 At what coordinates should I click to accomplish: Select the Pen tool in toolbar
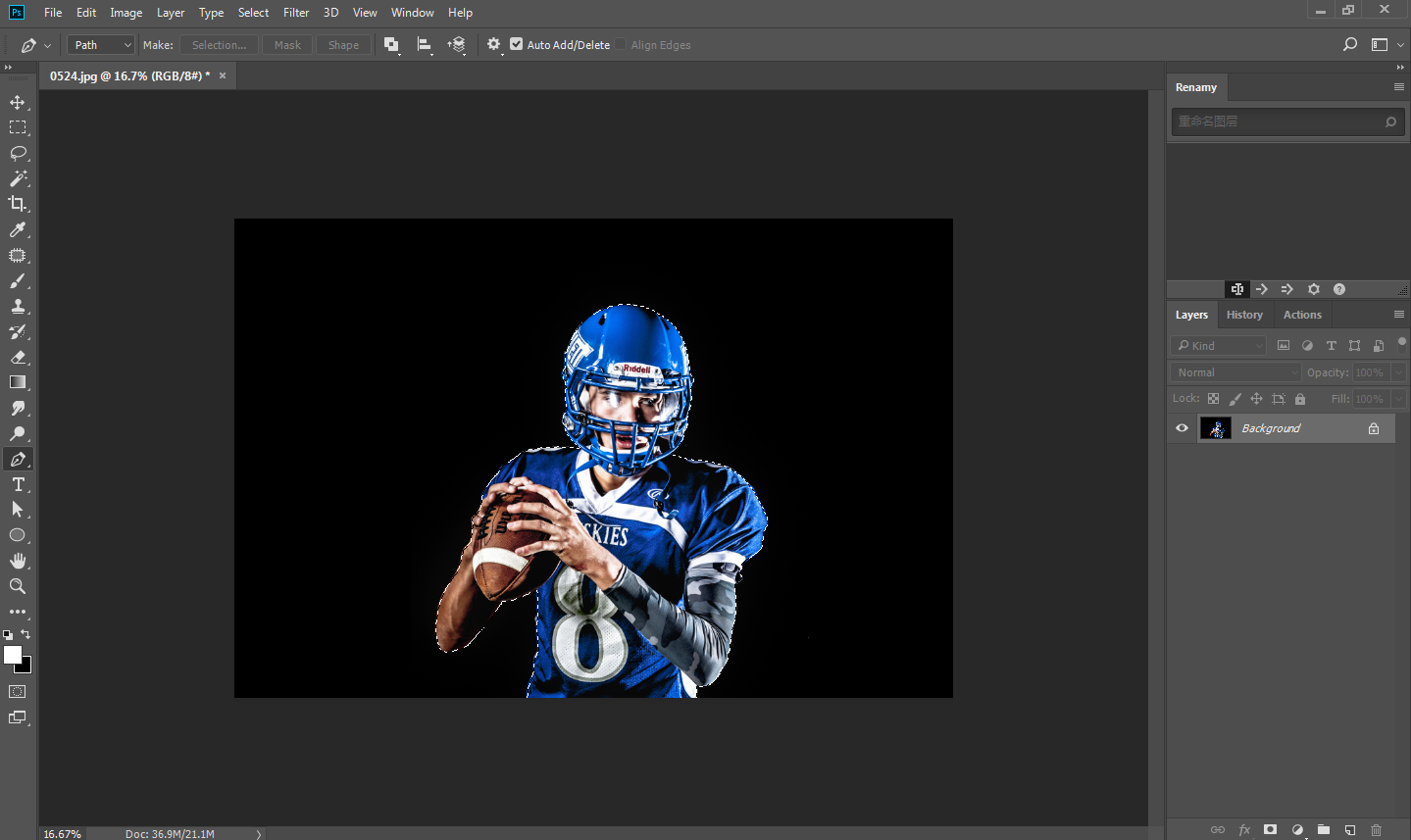point(18,459)
